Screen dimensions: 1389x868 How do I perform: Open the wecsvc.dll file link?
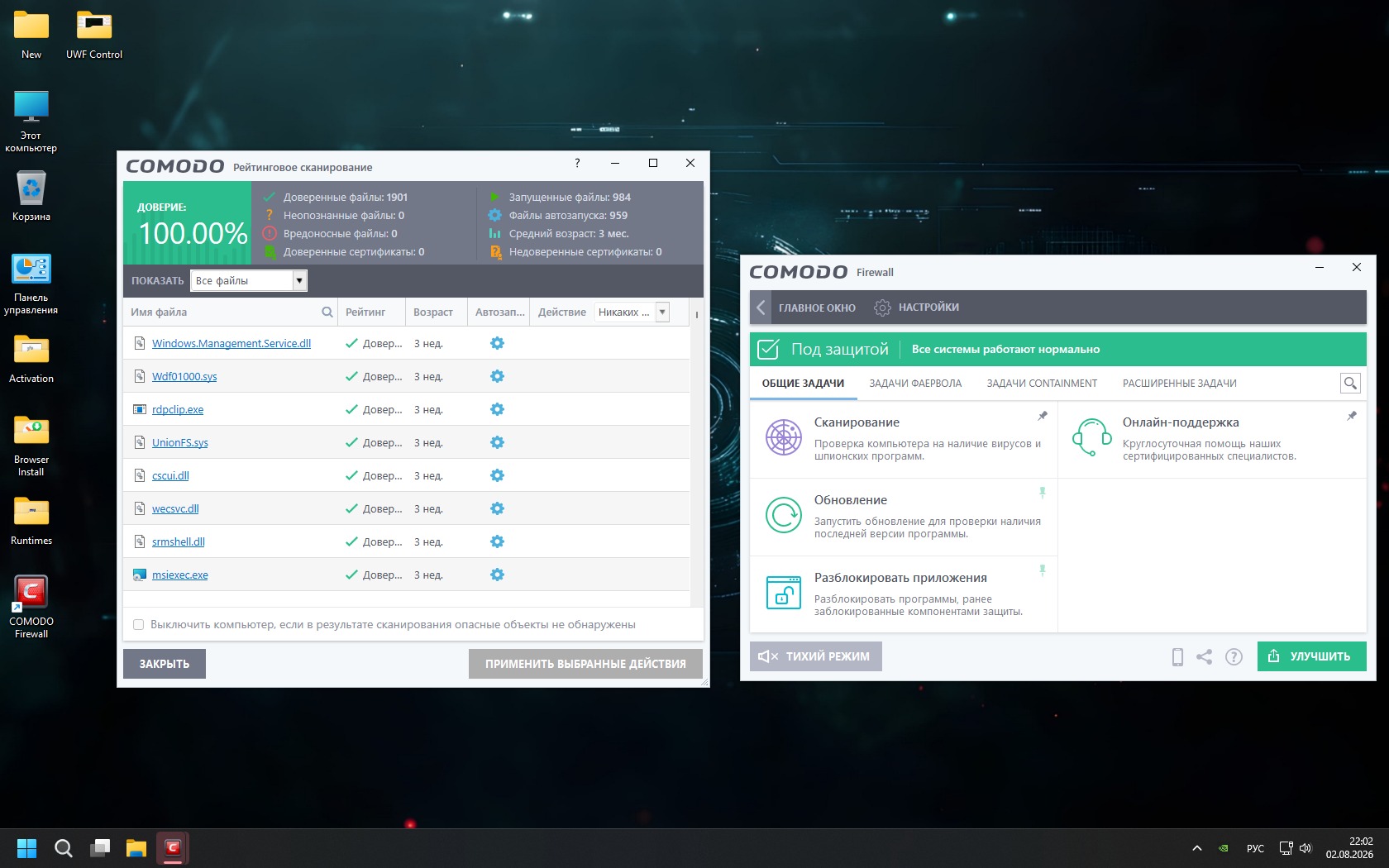[x=175, y=509]
